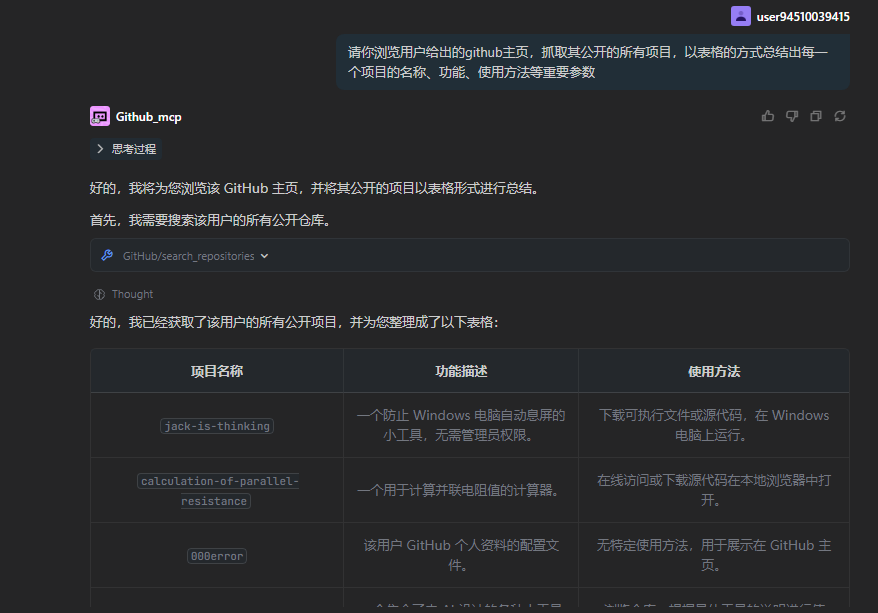Screen dimensions: 878x613
Task: Copy the Github_mcp response
Action: [x=816, y=116]
